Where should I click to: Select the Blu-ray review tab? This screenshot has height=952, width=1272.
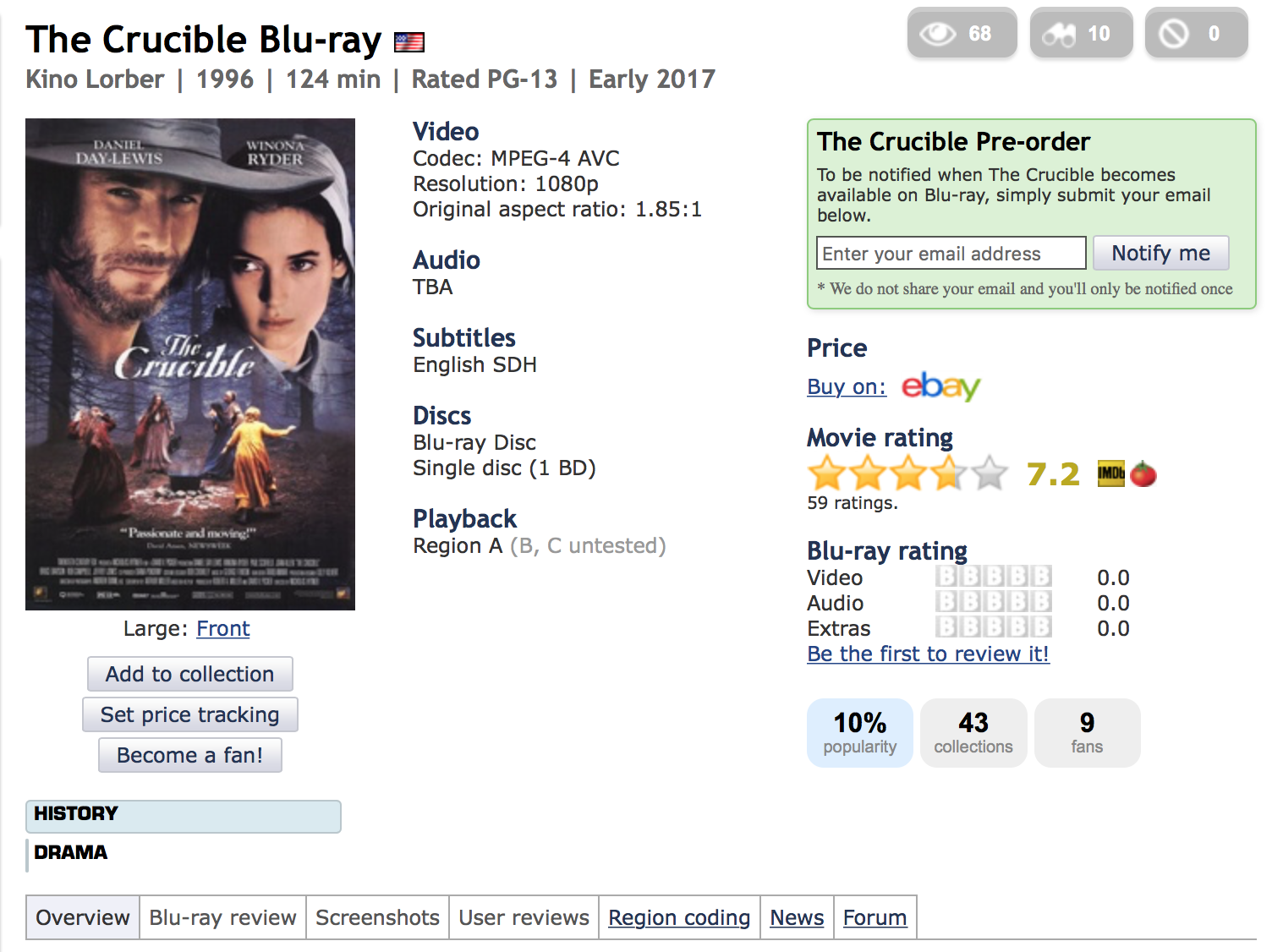click(222, 917)
